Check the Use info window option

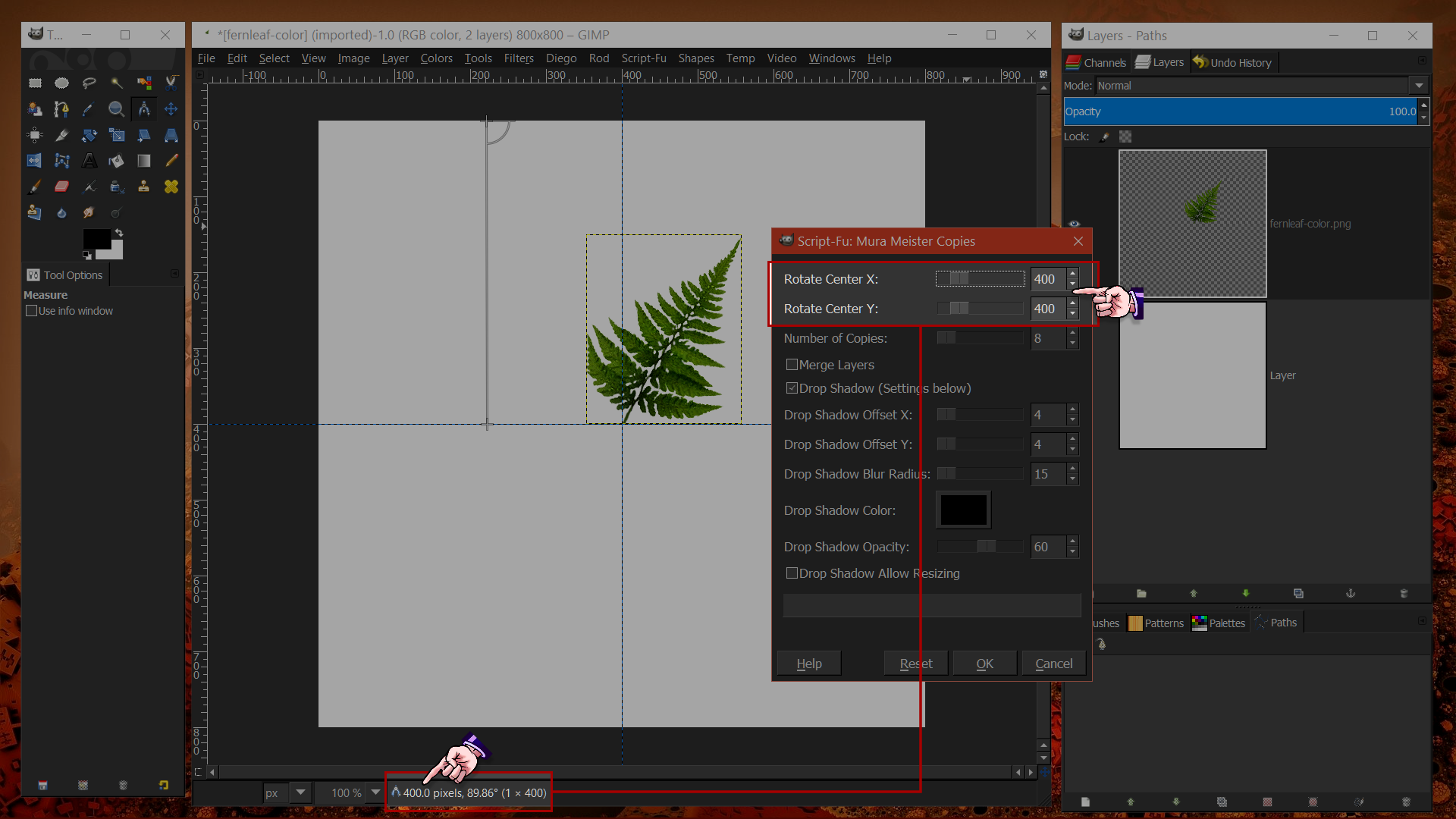[x=31, y=311]
